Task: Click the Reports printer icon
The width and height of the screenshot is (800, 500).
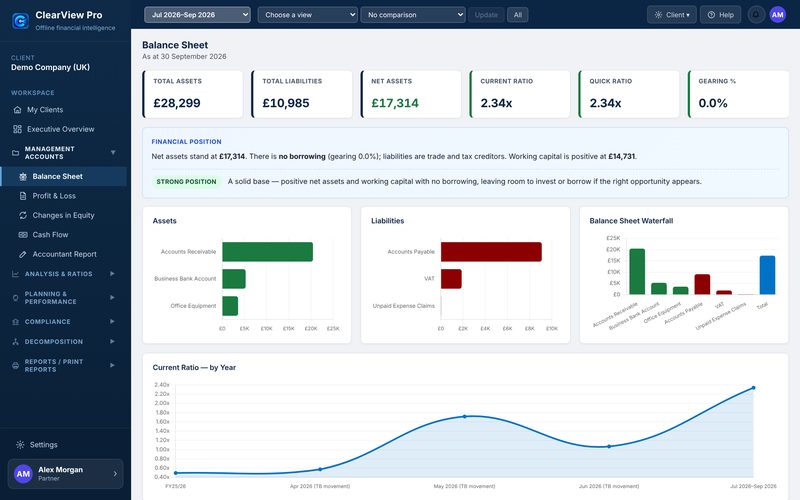Action: [15, 365]
